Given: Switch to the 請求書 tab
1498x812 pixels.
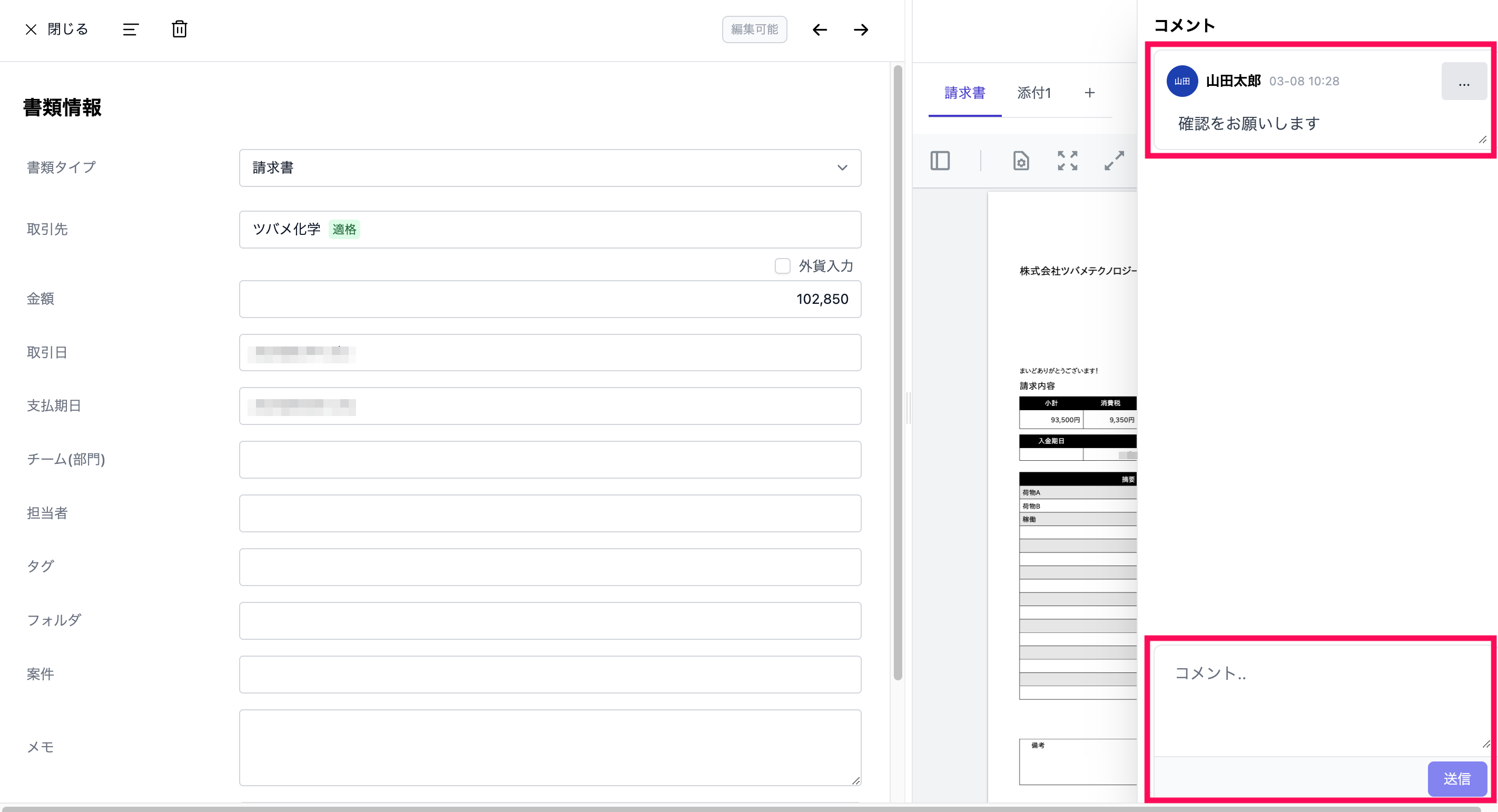Looking at the screenshot, I should (x=964, y=93).
